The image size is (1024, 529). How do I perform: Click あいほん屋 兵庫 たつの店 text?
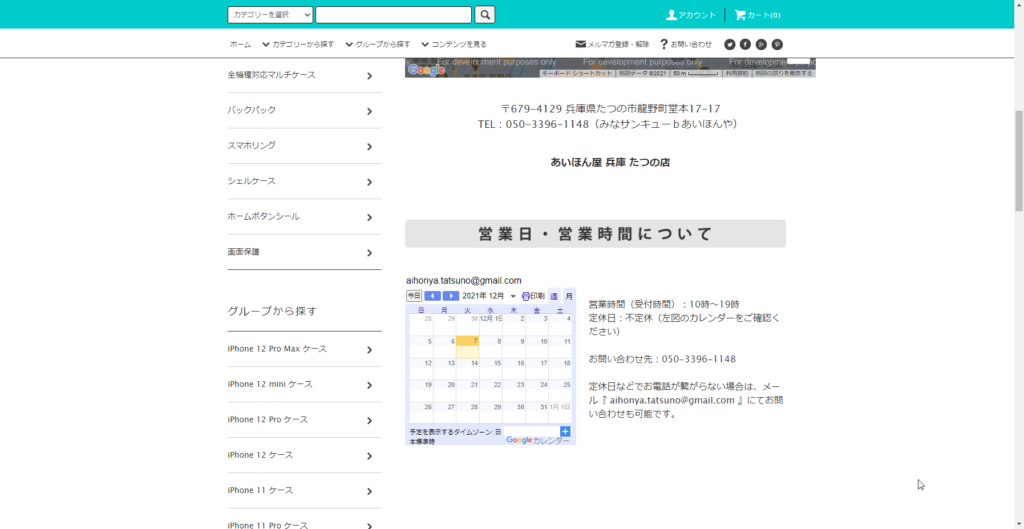pos(610,163)
